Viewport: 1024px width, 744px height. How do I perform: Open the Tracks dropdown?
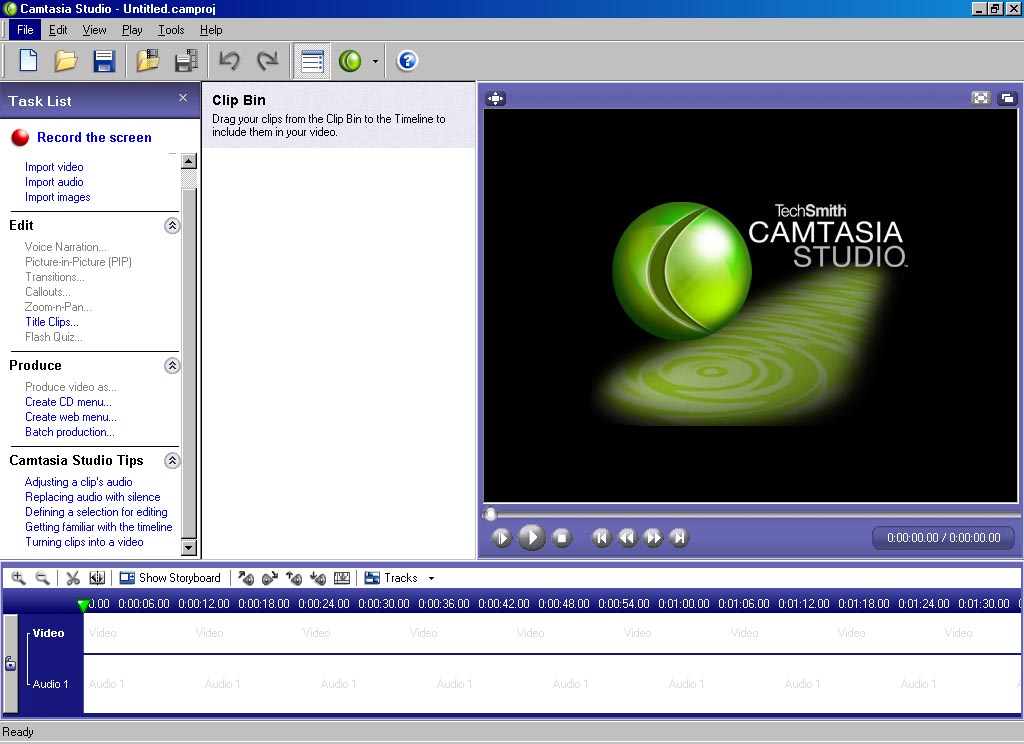click(x=400, y=578)
